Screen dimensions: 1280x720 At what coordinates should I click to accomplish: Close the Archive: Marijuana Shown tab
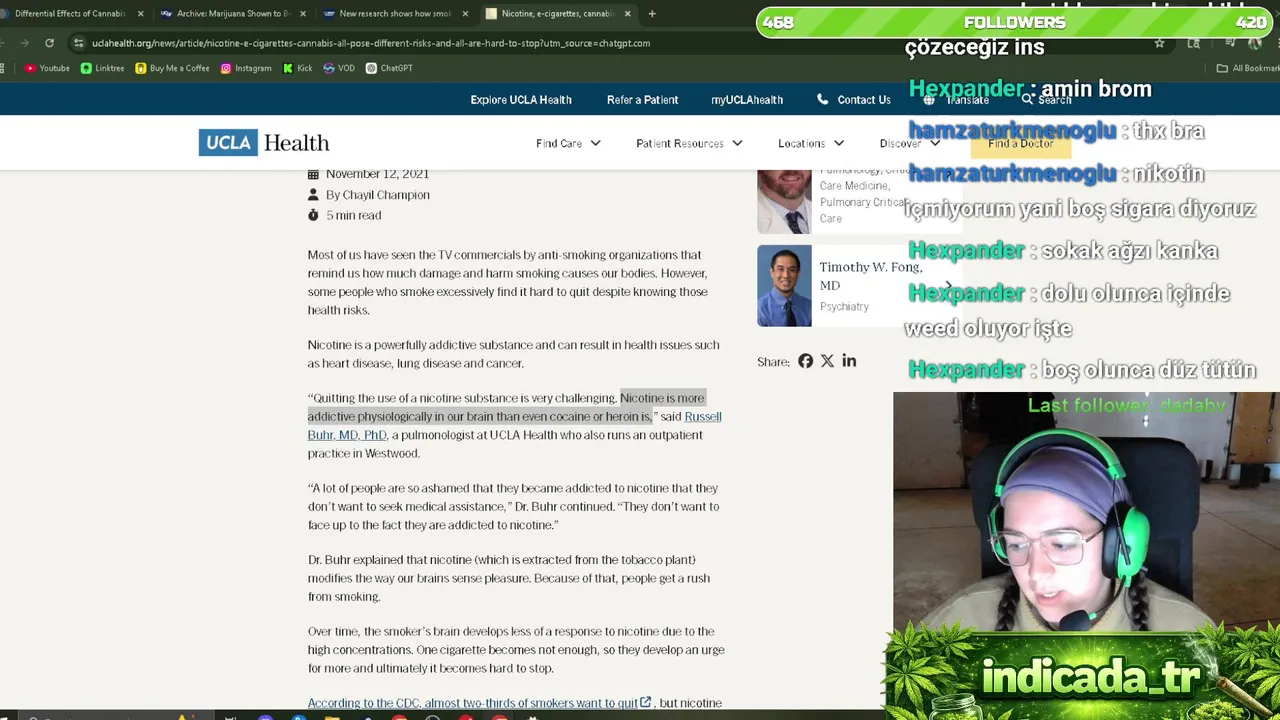click(303, 14)
